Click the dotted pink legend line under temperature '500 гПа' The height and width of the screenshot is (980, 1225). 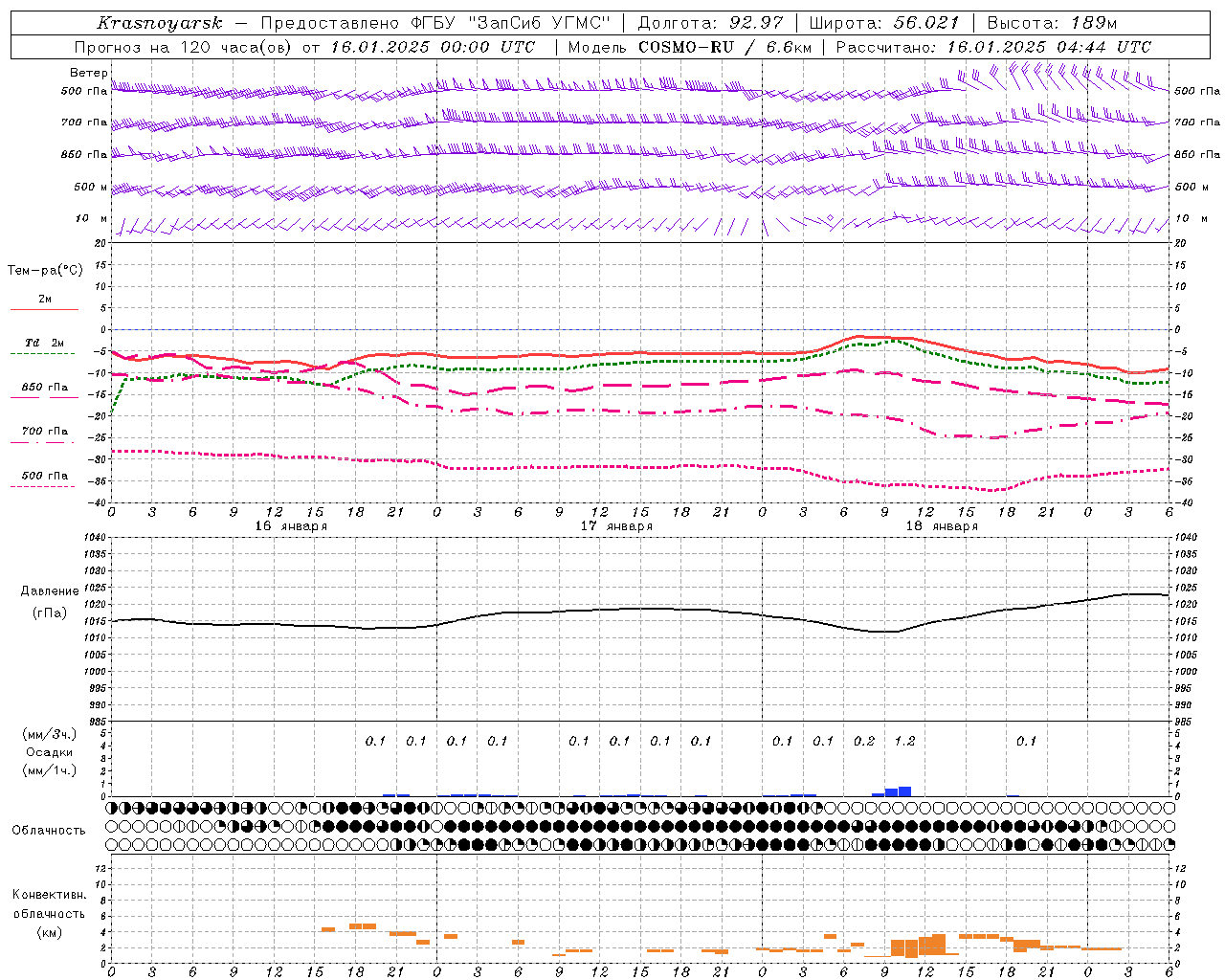click(43, 486)
